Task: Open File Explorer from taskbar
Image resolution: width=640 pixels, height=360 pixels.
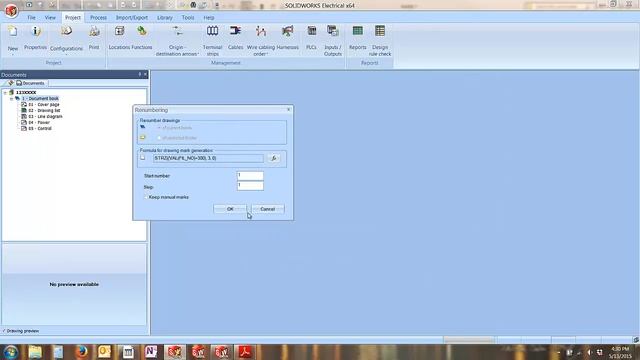Action: pos(35,352)
